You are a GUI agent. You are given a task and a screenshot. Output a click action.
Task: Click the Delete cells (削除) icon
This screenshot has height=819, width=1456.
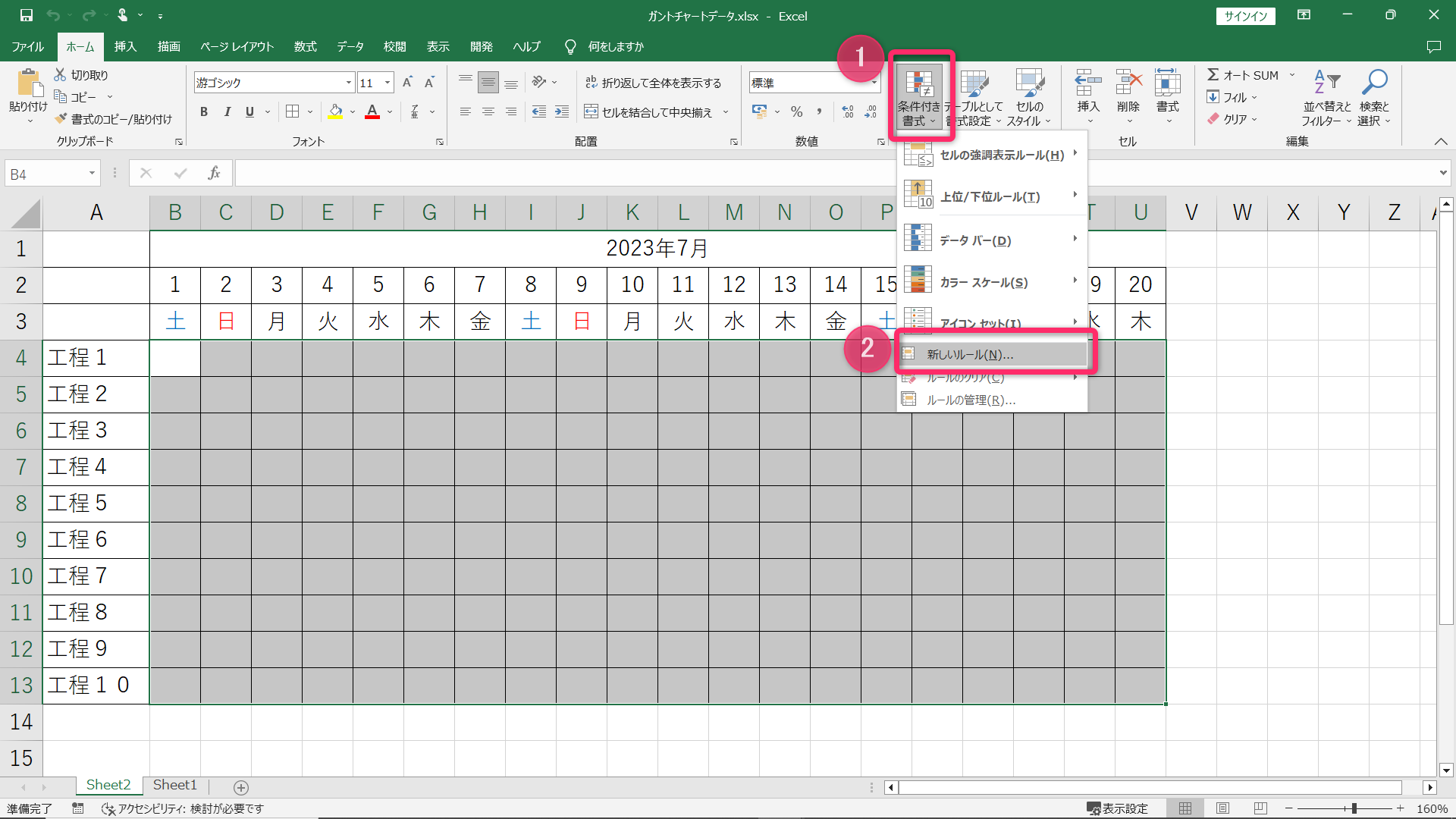[1128, 83]
